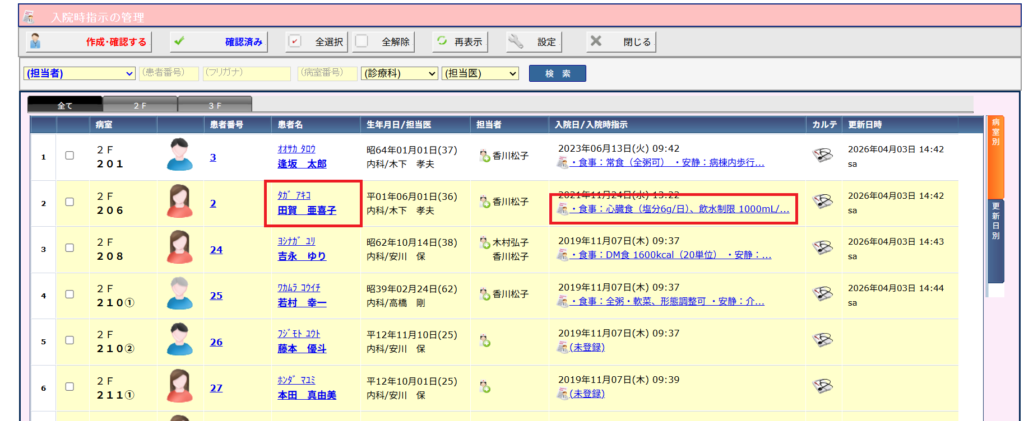
Task: Click avatar icon of patient 若村 幸一
Action: (x=180, y=294)
